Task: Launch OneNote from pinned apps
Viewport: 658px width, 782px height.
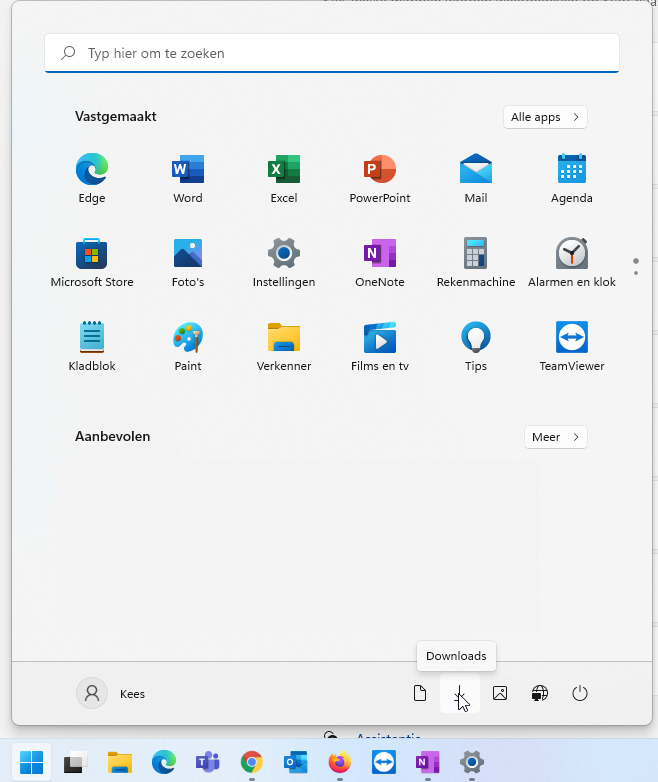Action: 380,262
